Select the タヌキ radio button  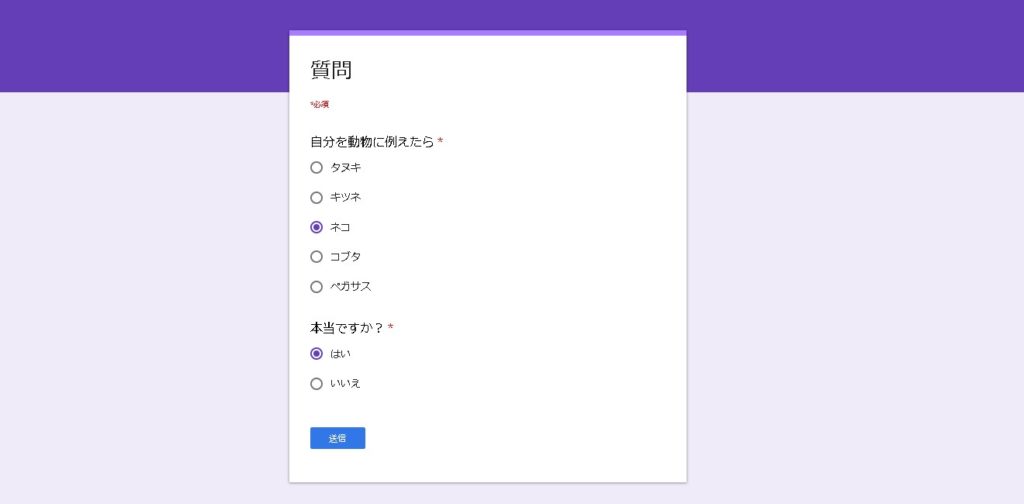click(x=317, y=168)
